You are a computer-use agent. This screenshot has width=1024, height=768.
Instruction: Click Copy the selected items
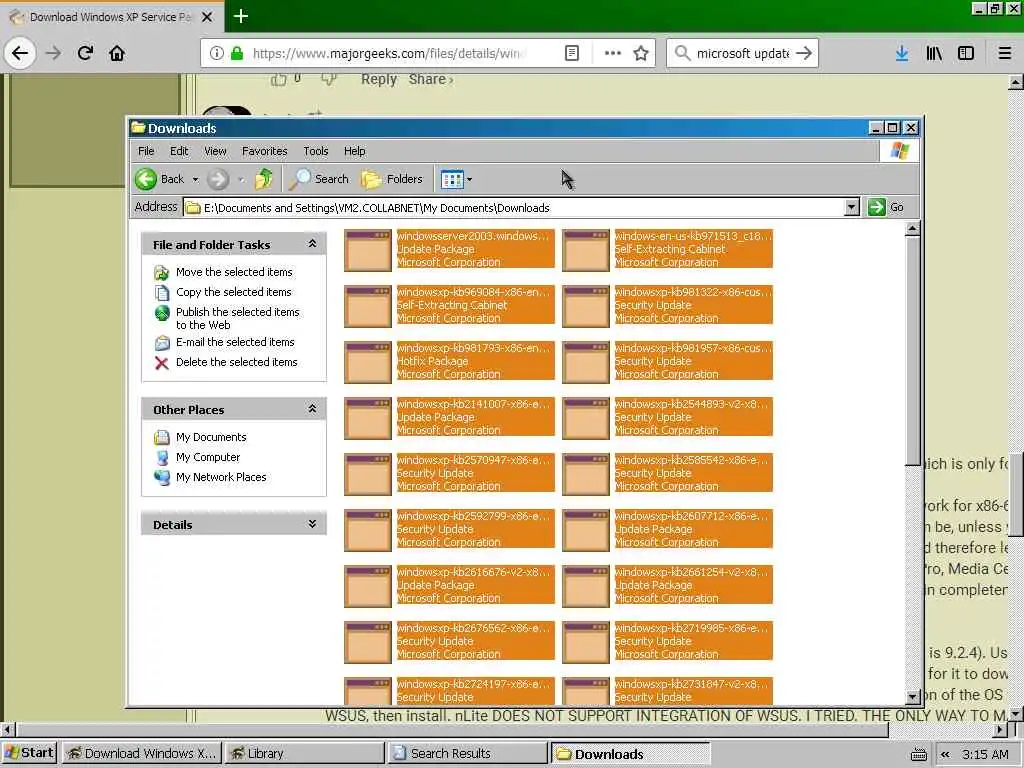pyautogui.click(x=234, y=292)
